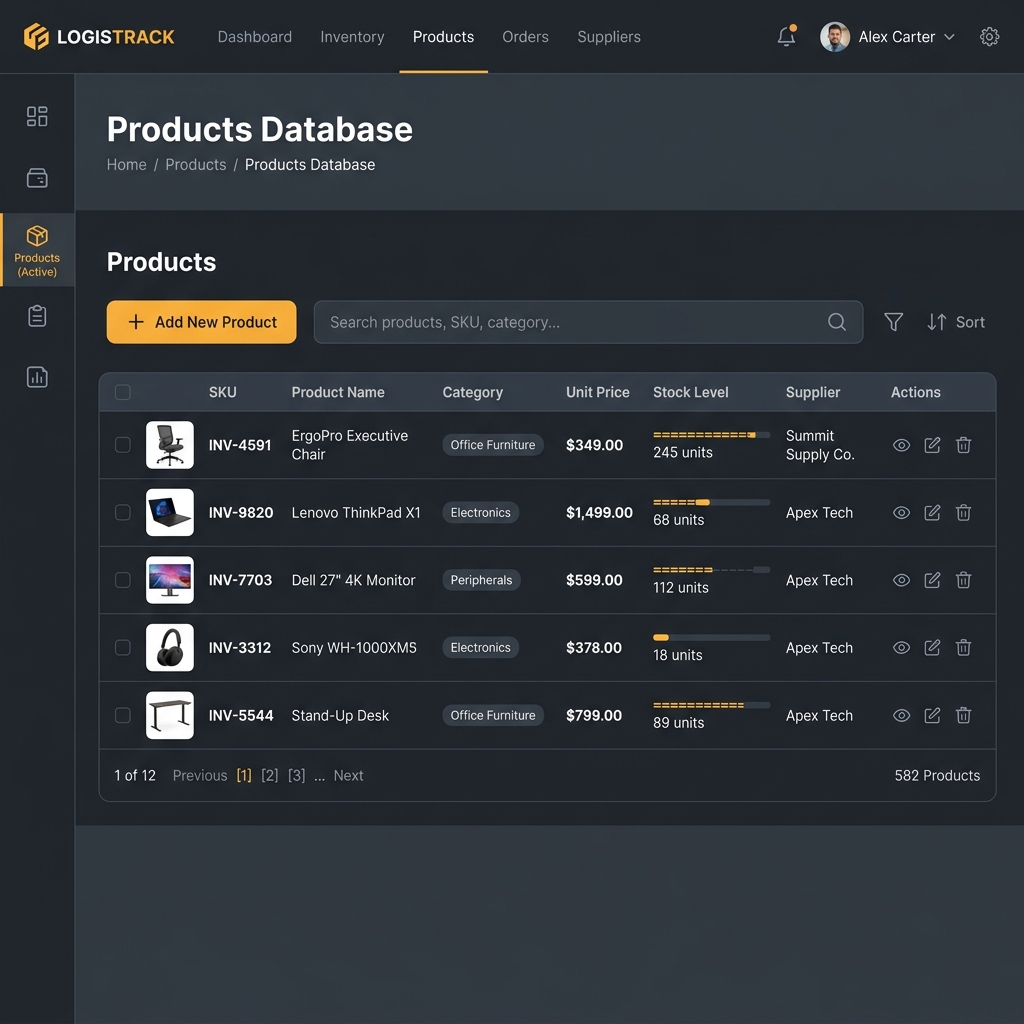Delete the Sony WH-1000XM5 row
The image size is (1024, 1024).
963,647
